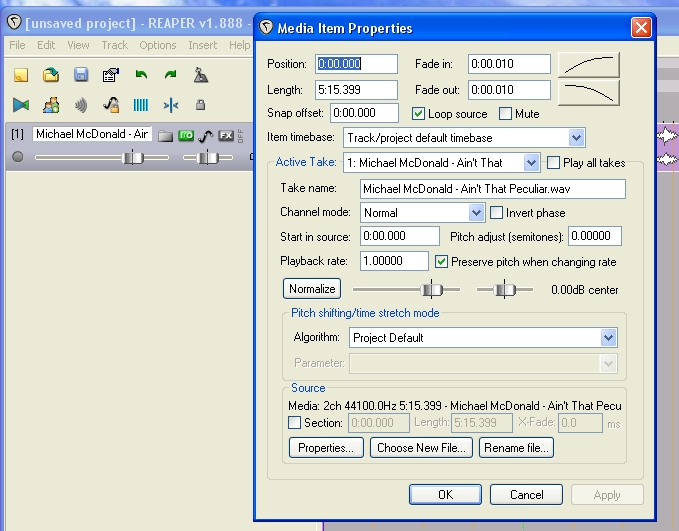Click the take pan slider handle
This screenshot has width=679, height=531.
[x=504, y=289]
